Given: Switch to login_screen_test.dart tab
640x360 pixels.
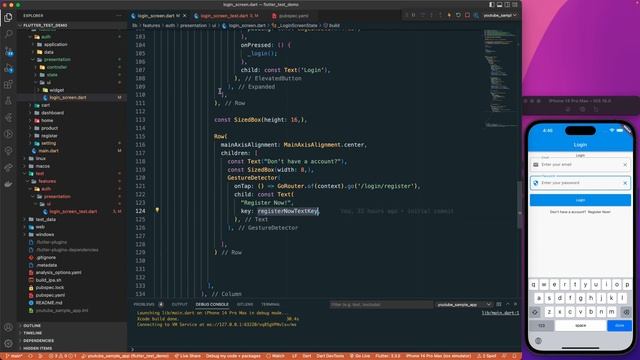Looking at the screenshot, I should pos(224,16).
